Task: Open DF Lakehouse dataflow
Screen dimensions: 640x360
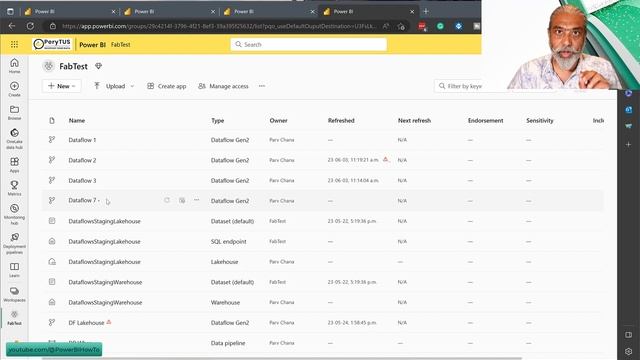Action: [87, 322]
